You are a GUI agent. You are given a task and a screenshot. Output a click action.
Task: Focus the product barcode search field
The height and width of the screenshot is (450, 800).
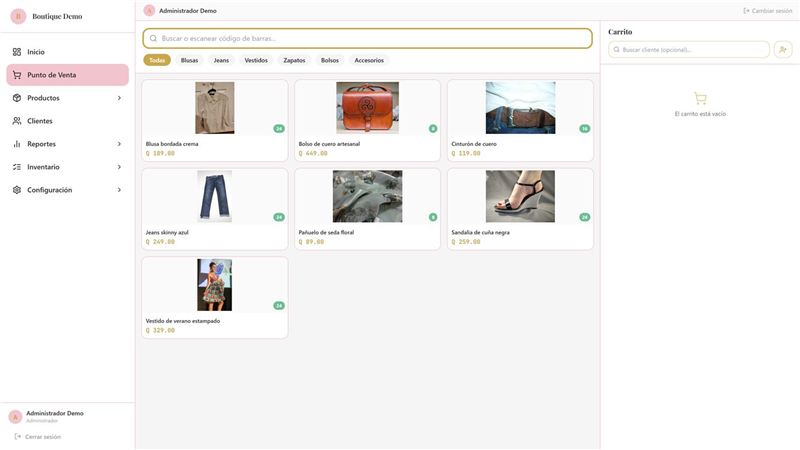click(x=367, y=38)
